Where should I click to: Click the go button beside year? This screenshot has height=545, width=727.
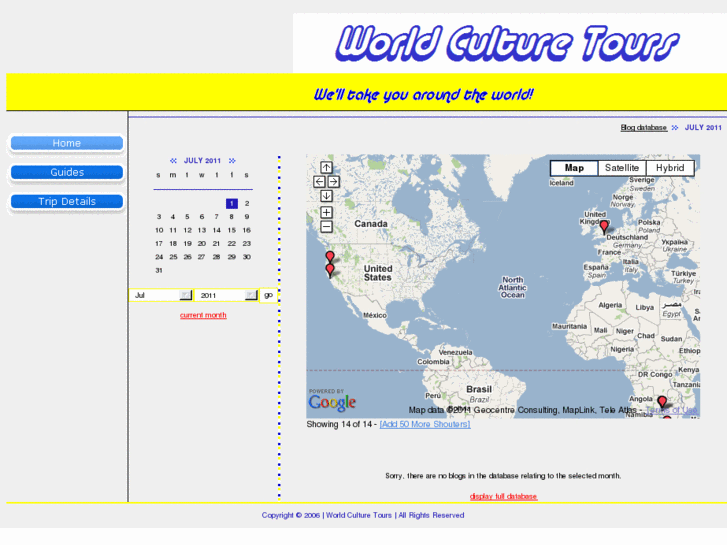[268, 295]
